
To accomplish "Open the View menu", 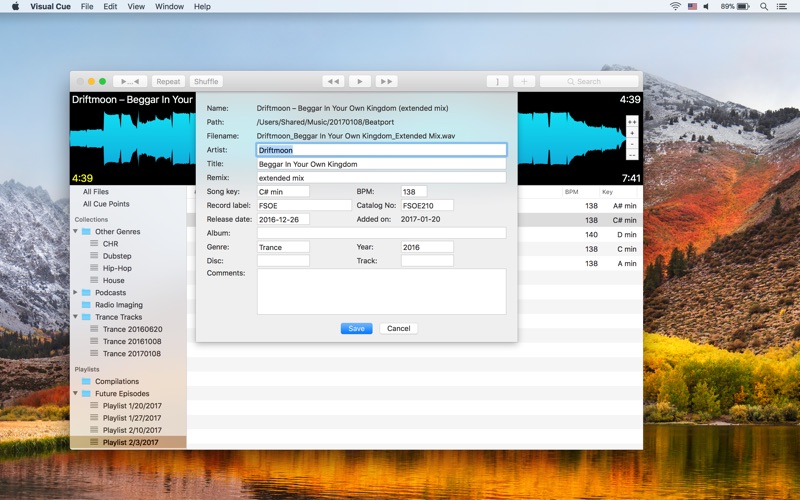I will tap(136, 6).
